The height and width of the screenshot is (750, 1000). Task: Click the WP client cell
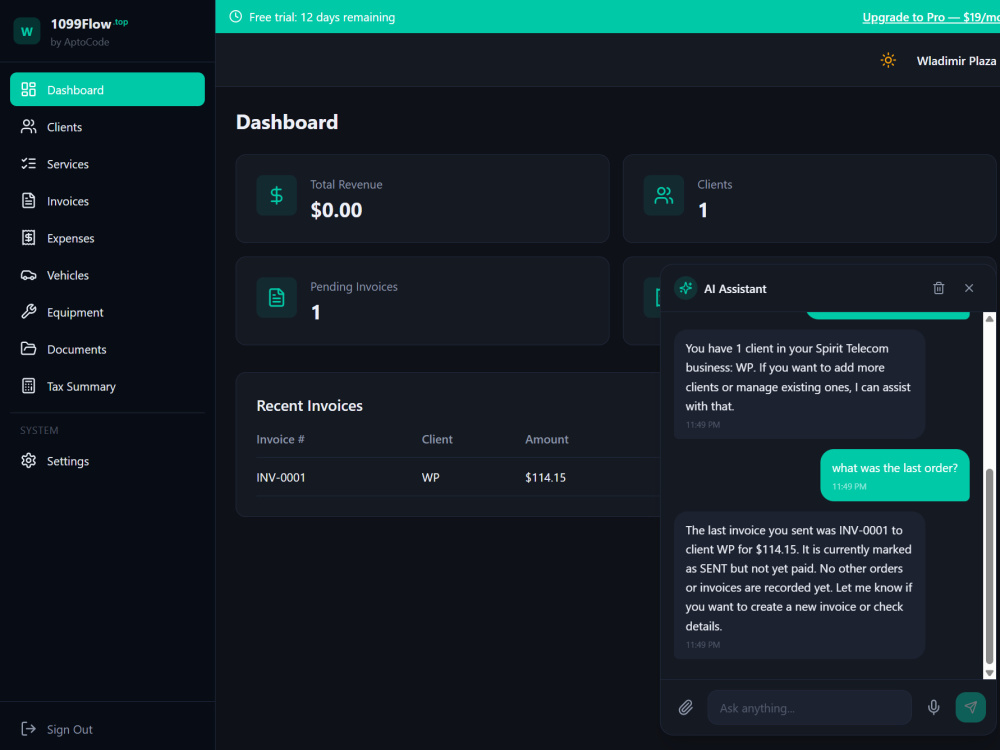coord(430,477)
